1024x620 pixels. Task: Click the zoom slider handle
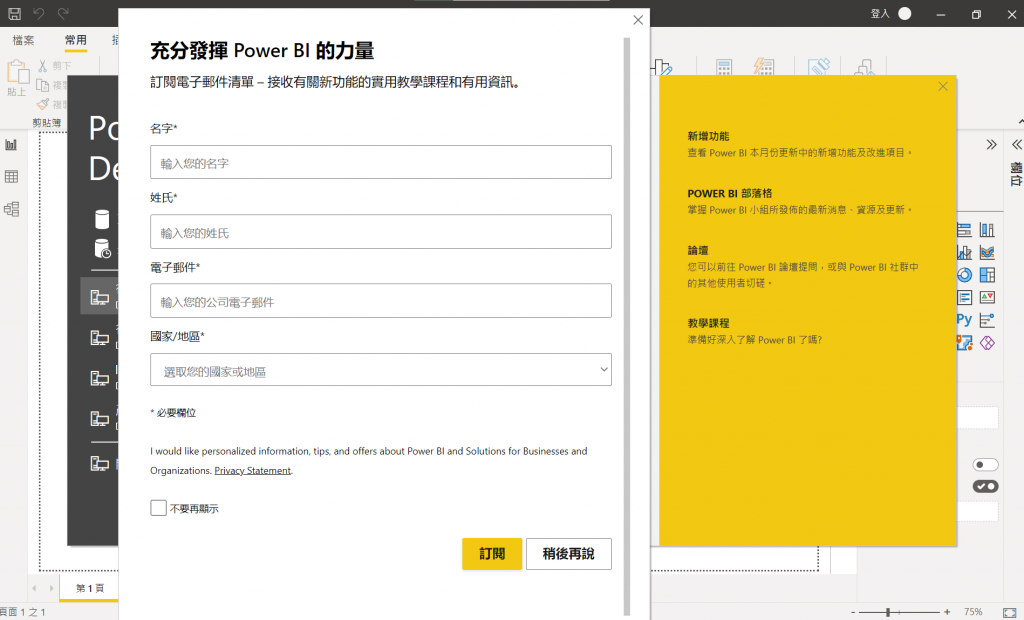[x=888, y=612]
